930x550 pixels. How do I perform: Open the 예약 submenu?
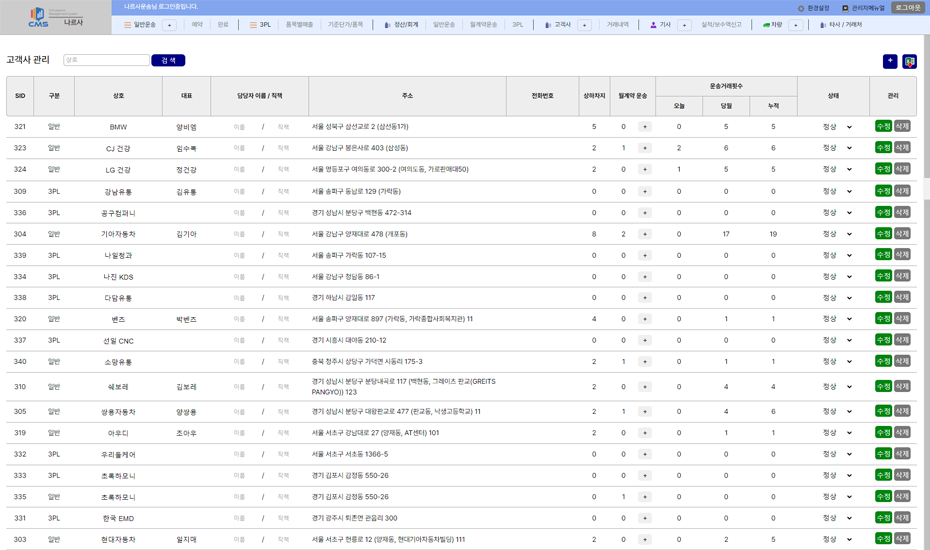198,25
